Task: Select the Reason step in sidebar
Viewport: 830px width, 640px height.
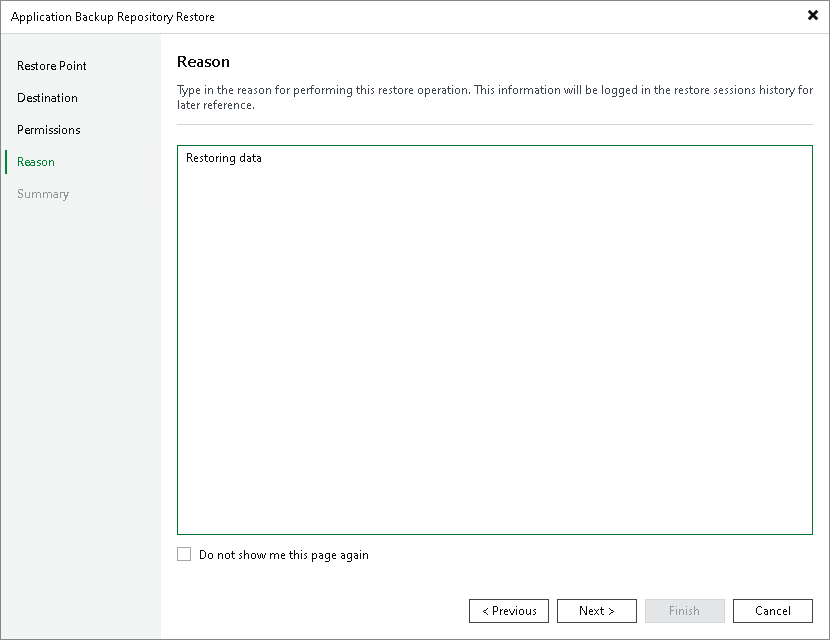Action: (35, 161)
